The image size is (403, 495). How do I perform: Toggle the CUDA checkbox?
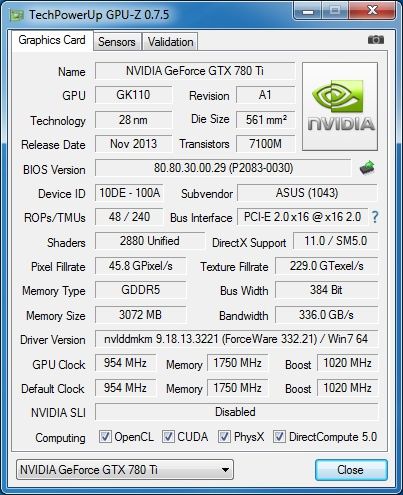click(x=168, y=436)
